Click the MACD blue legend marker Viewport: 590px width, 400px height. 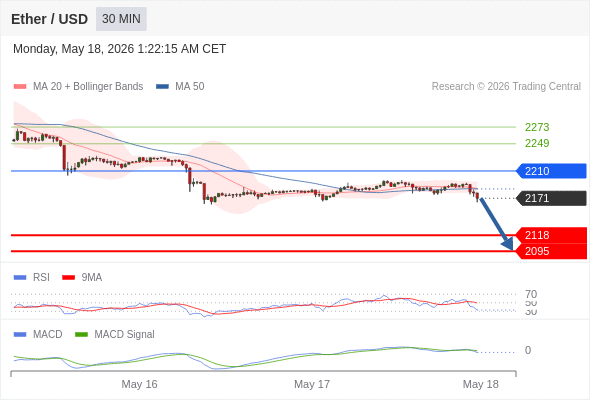[x=20, y=335]
